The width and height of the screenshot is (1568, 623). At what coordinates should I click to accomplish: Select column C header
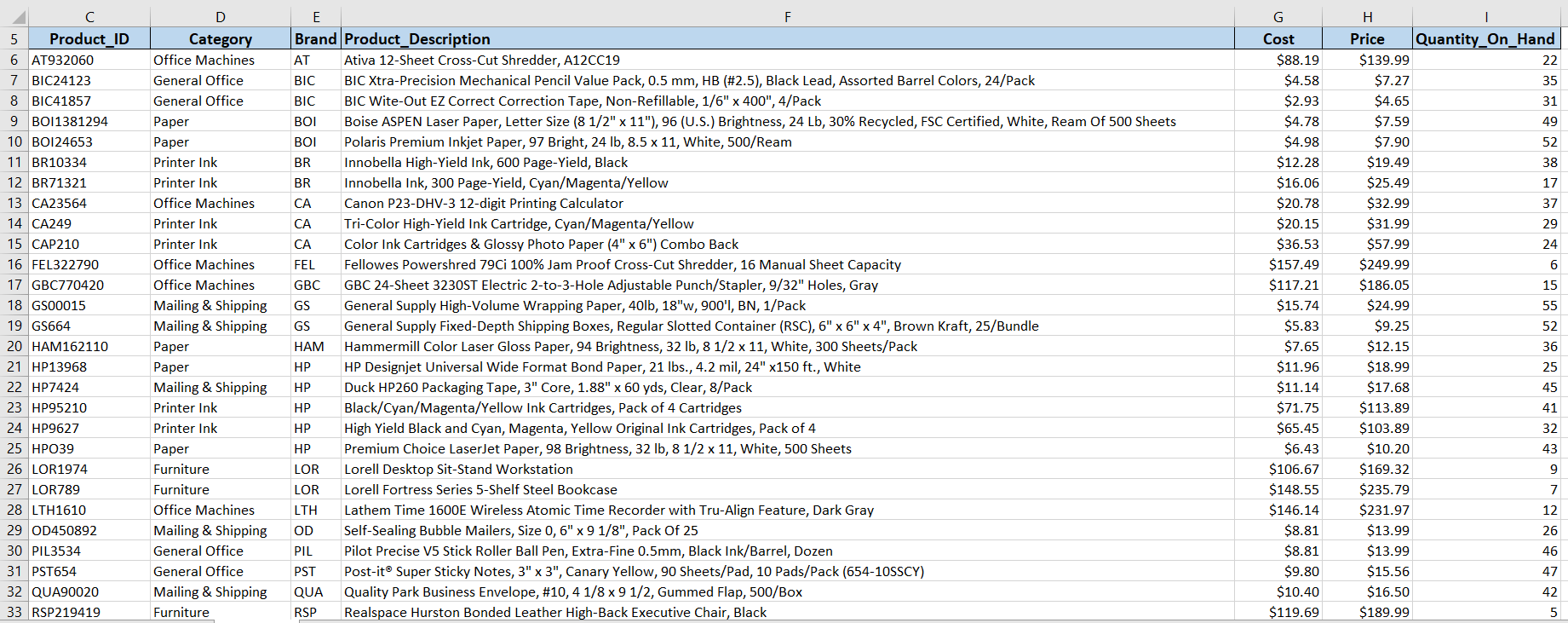pos(89,17)
